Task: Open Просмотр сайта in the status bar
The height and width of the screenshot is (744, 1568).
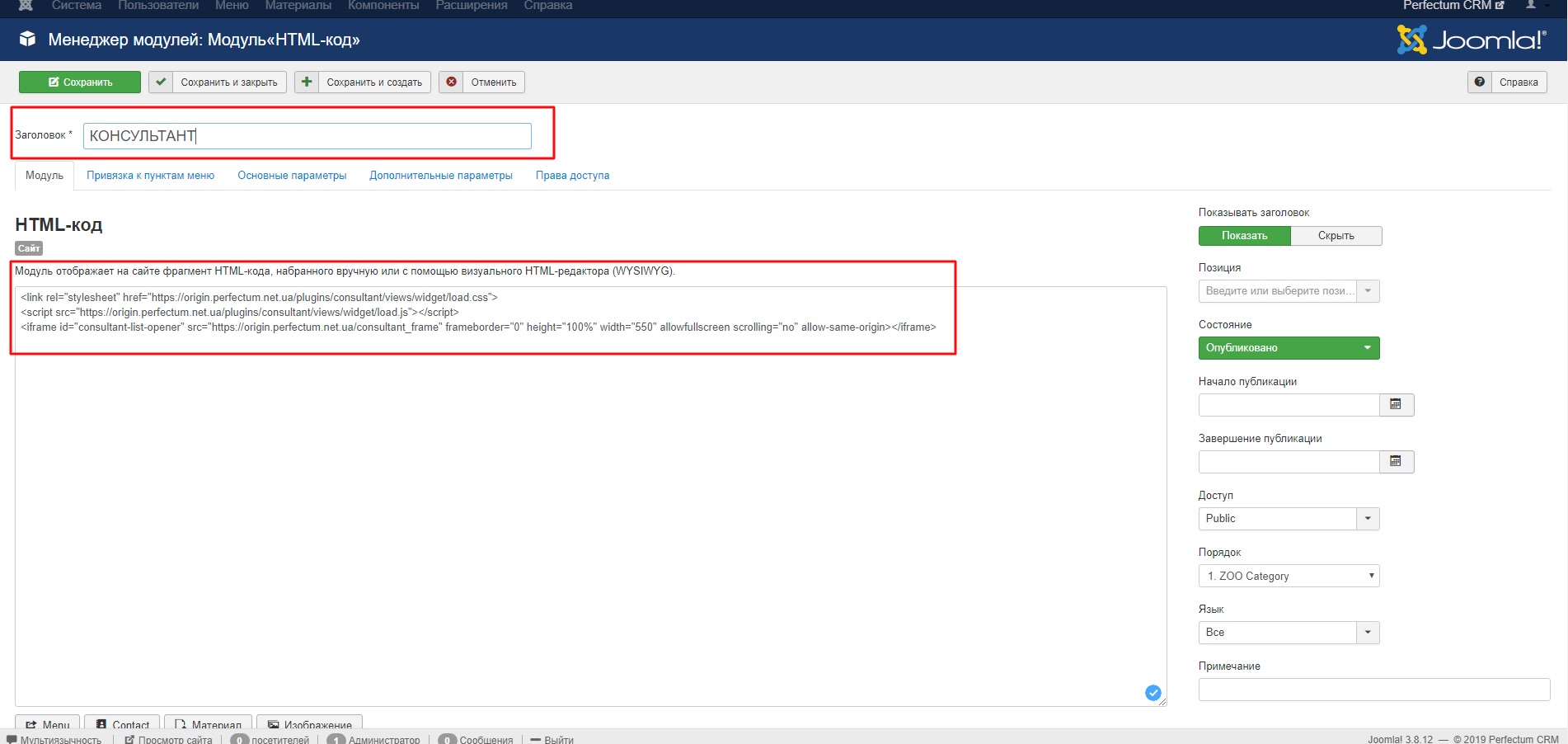Action: (168, 739)
